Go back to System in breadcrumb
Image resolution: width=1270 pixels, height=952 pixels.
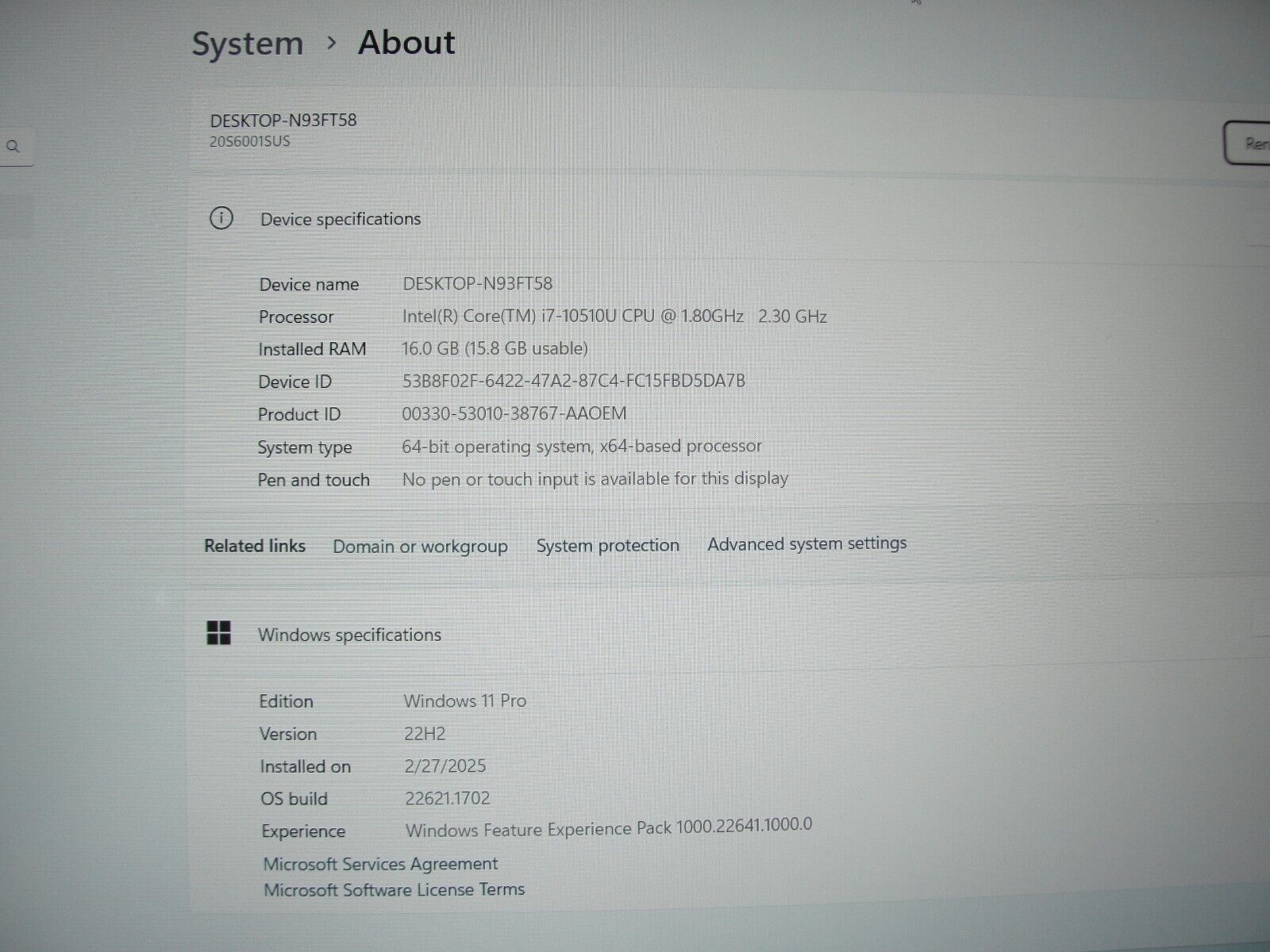248,44
